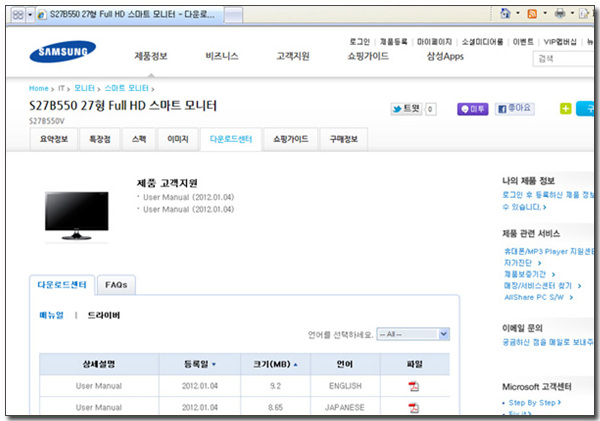Click the second User Manual (2012.01.04) link
Screen dimensions: 600x421
pyautogui.click(x=189, y=209)
